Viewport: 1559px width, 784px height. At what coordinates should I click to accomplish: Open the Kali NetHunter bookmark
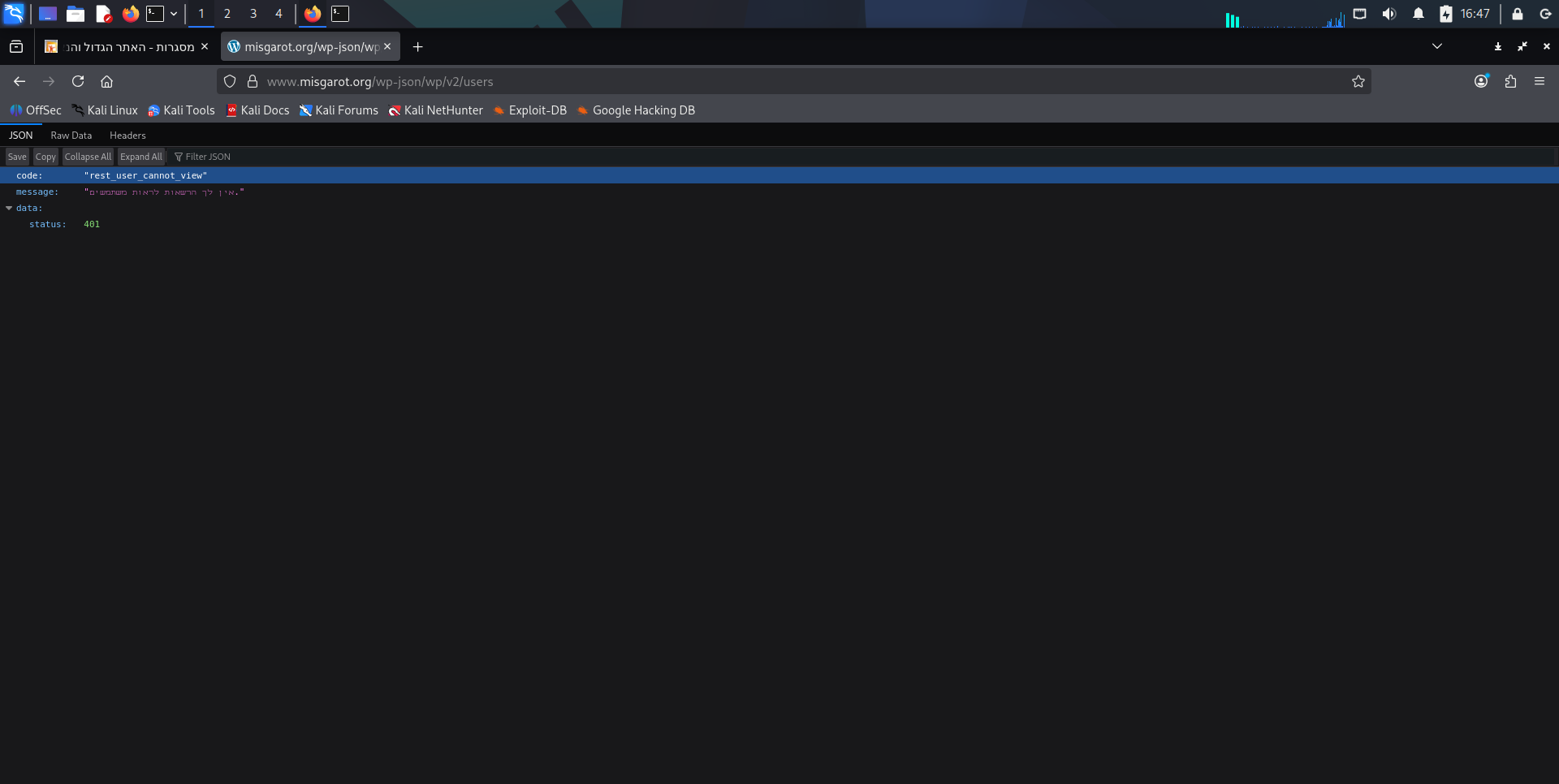435,110
